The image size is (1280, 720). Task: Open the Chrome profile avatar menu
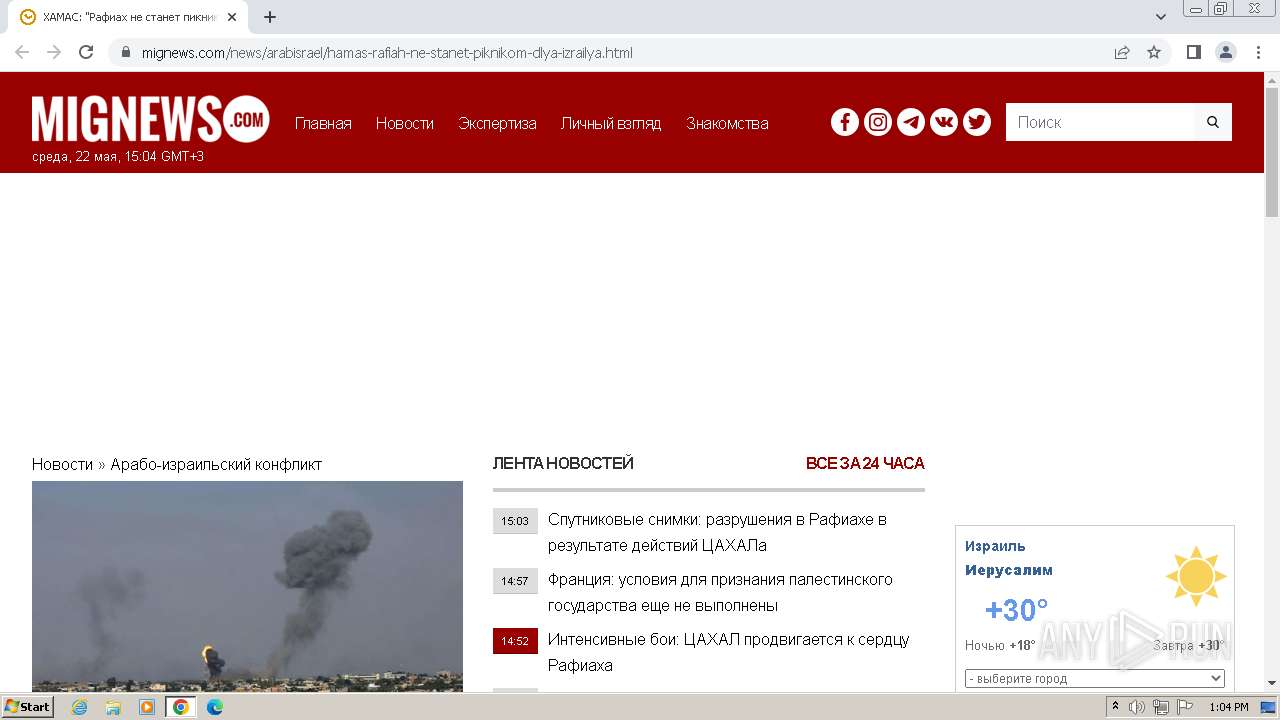(1226, 52)
